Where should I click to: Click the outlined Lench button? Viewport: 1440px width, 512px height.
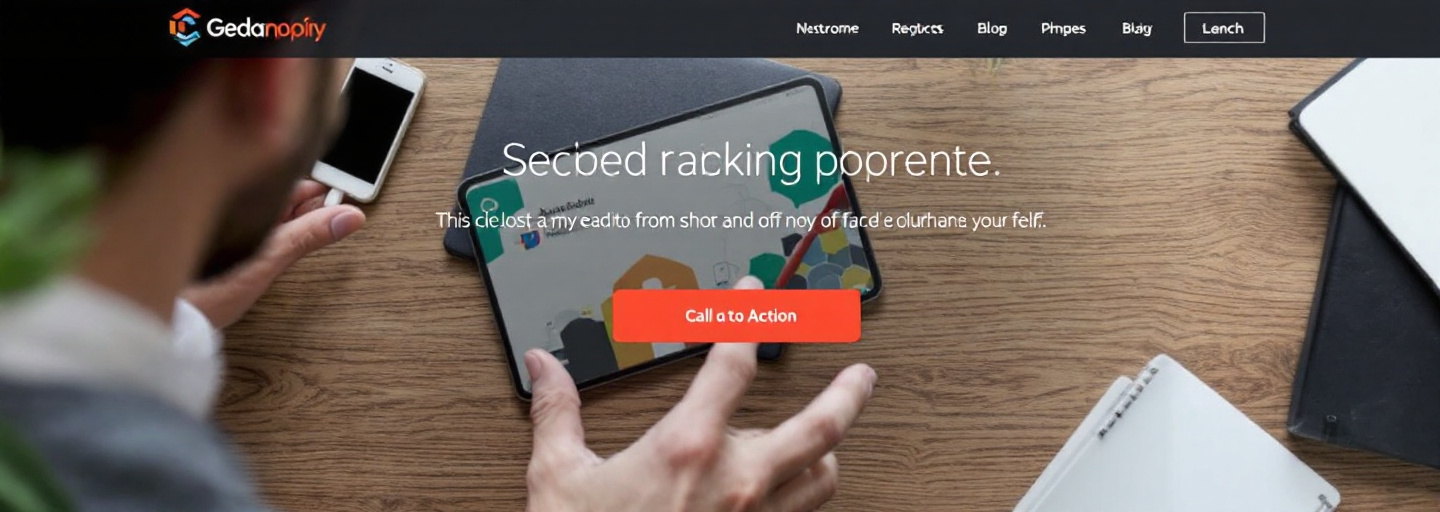pos(1224,28)
